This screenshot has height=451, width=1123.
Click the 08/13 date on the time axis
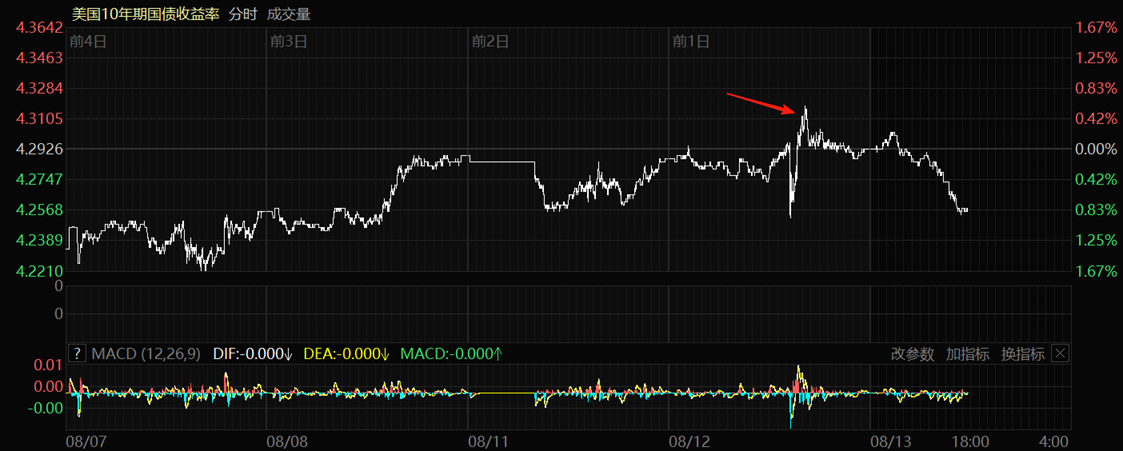(889, 440)
